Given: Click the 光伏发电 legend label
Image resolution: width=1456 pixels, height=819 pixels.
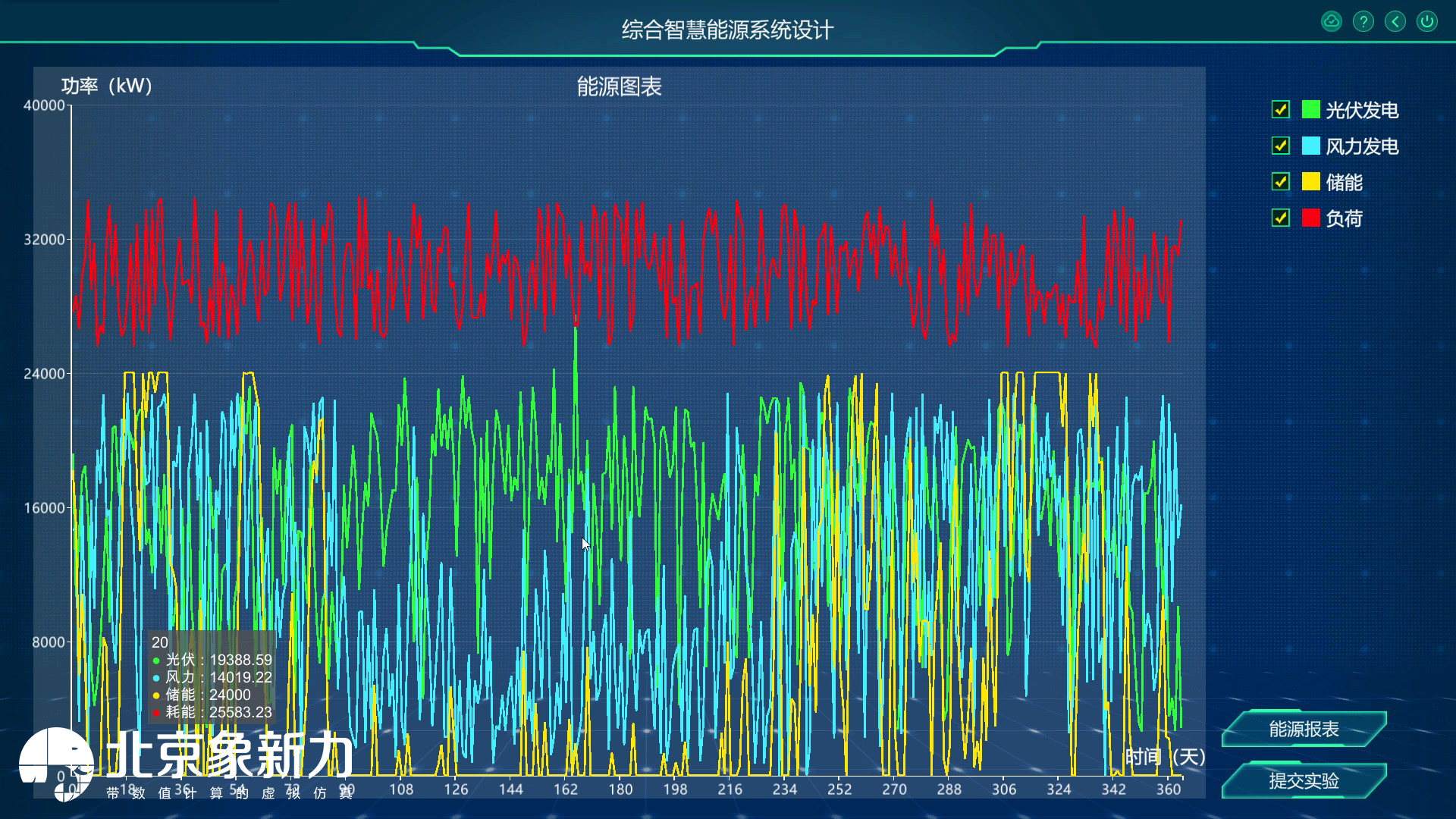Looking at the screenshot, I should point(1362,110).
